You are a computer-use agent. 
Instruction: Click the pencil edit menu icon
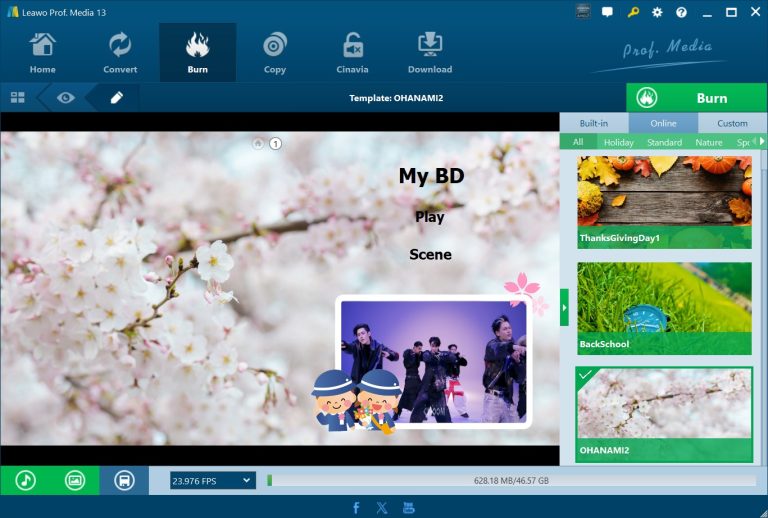117,98
